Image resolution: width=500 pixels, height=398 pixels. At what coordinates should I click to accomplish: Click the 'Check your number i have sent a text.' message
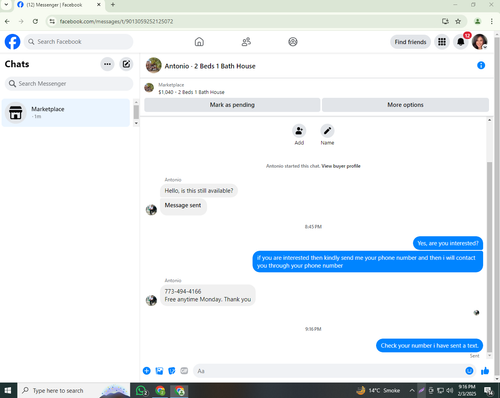[429, 346]
